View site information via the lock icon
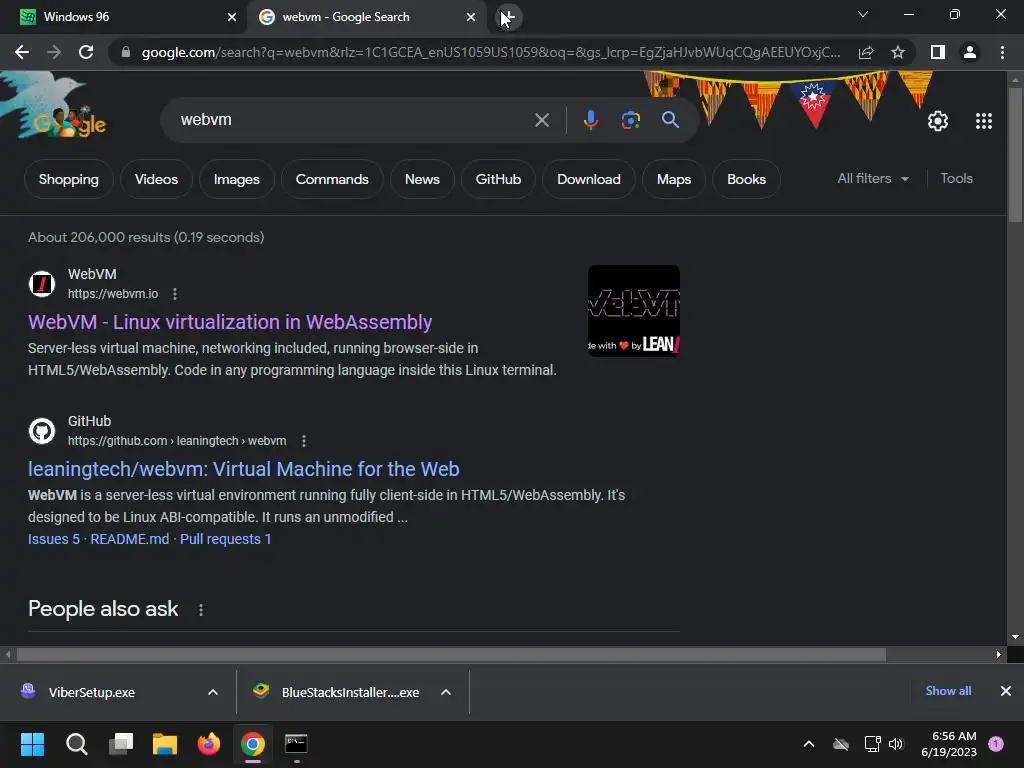Viewport: 1024px width, 768px height. pos(126,52)
